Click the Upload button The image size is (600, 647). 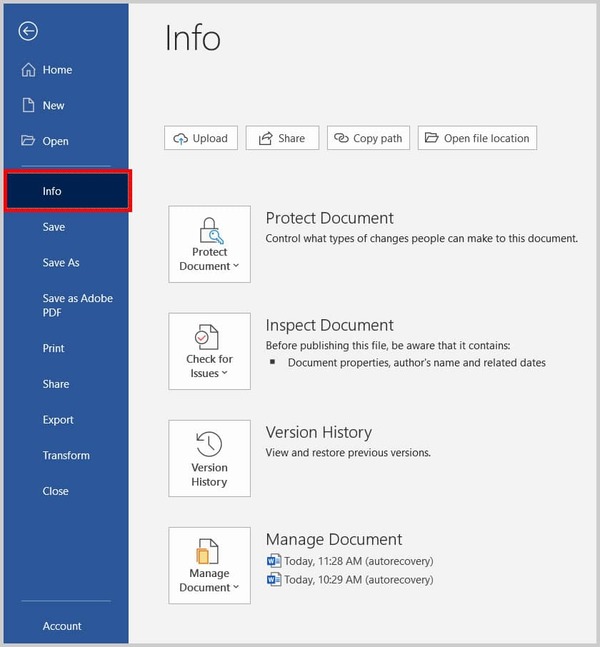pos(201,138)
